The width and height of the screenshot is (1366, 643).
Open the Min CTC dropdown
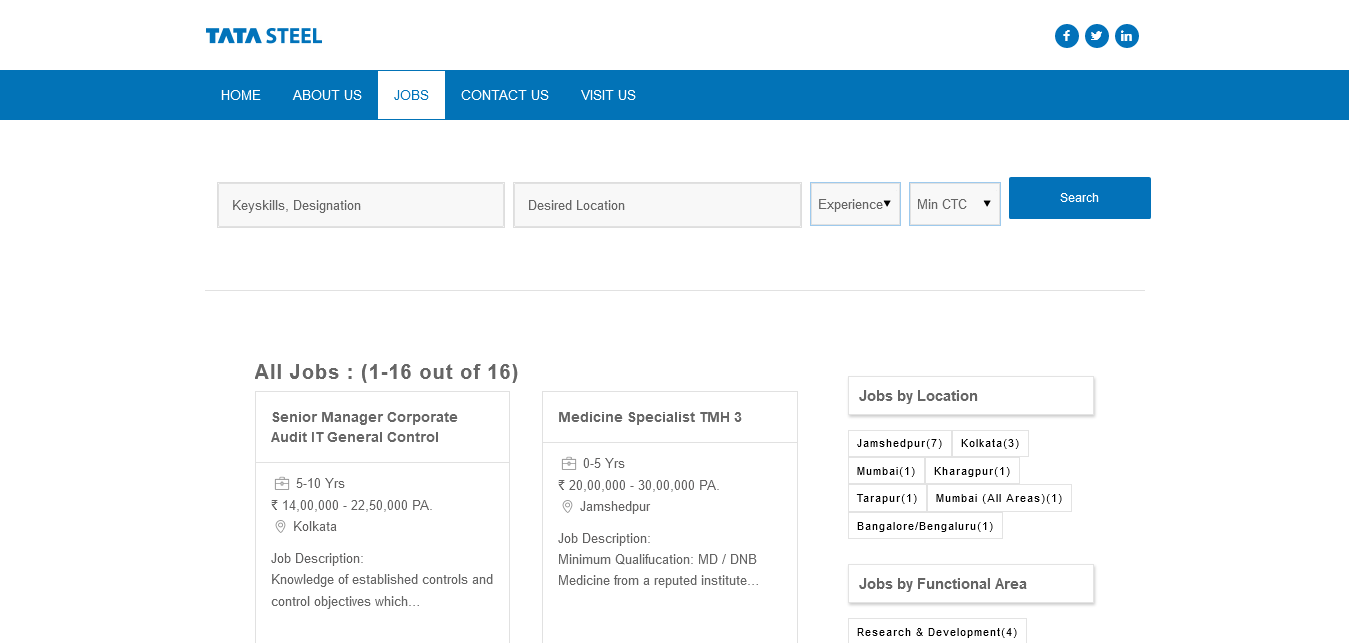pyautogui.click(x=954, y=204)
